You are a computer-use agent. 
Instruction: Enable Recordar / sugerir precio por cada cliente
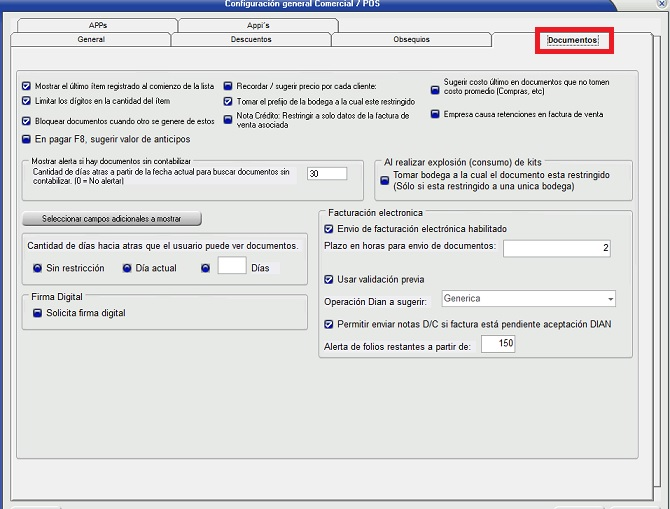click(228, 86)
